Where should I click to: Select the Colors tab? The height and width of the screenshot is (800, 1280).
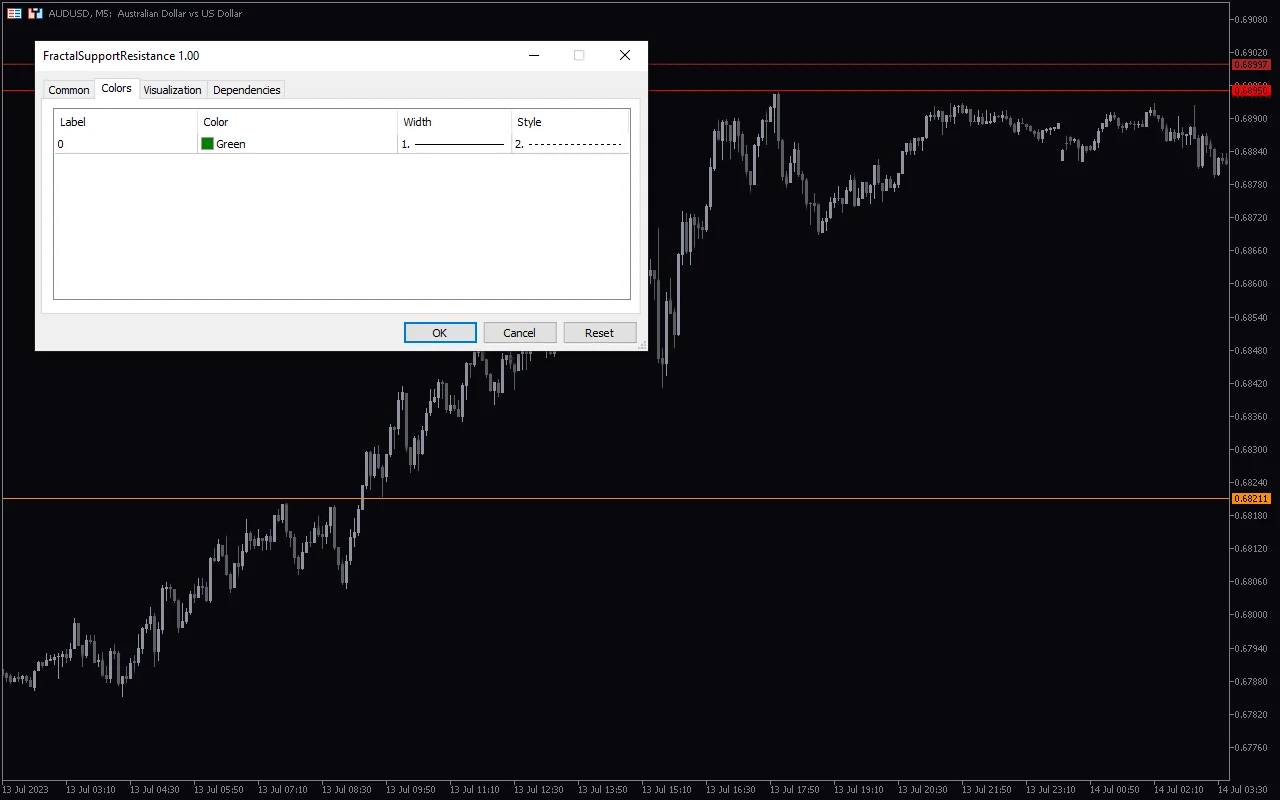[116, 89]
